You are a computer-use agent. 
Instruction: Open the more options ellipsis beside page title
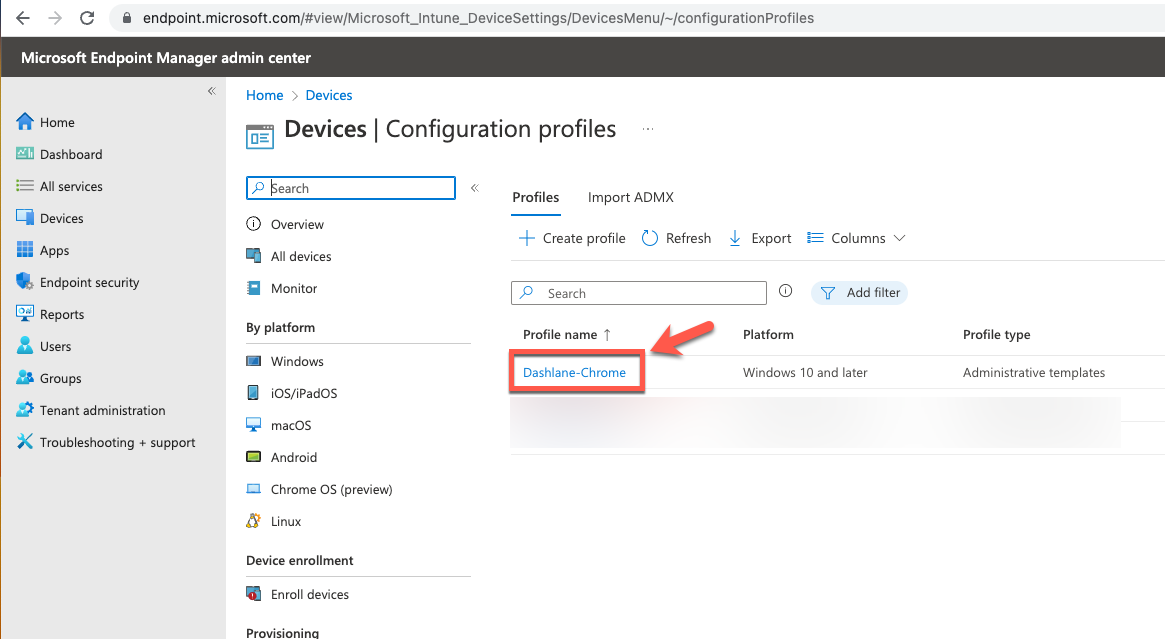648,129
